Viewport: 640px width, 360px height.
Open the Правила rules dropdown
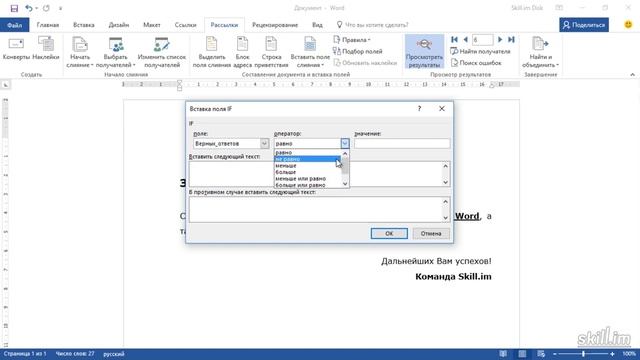352,40
